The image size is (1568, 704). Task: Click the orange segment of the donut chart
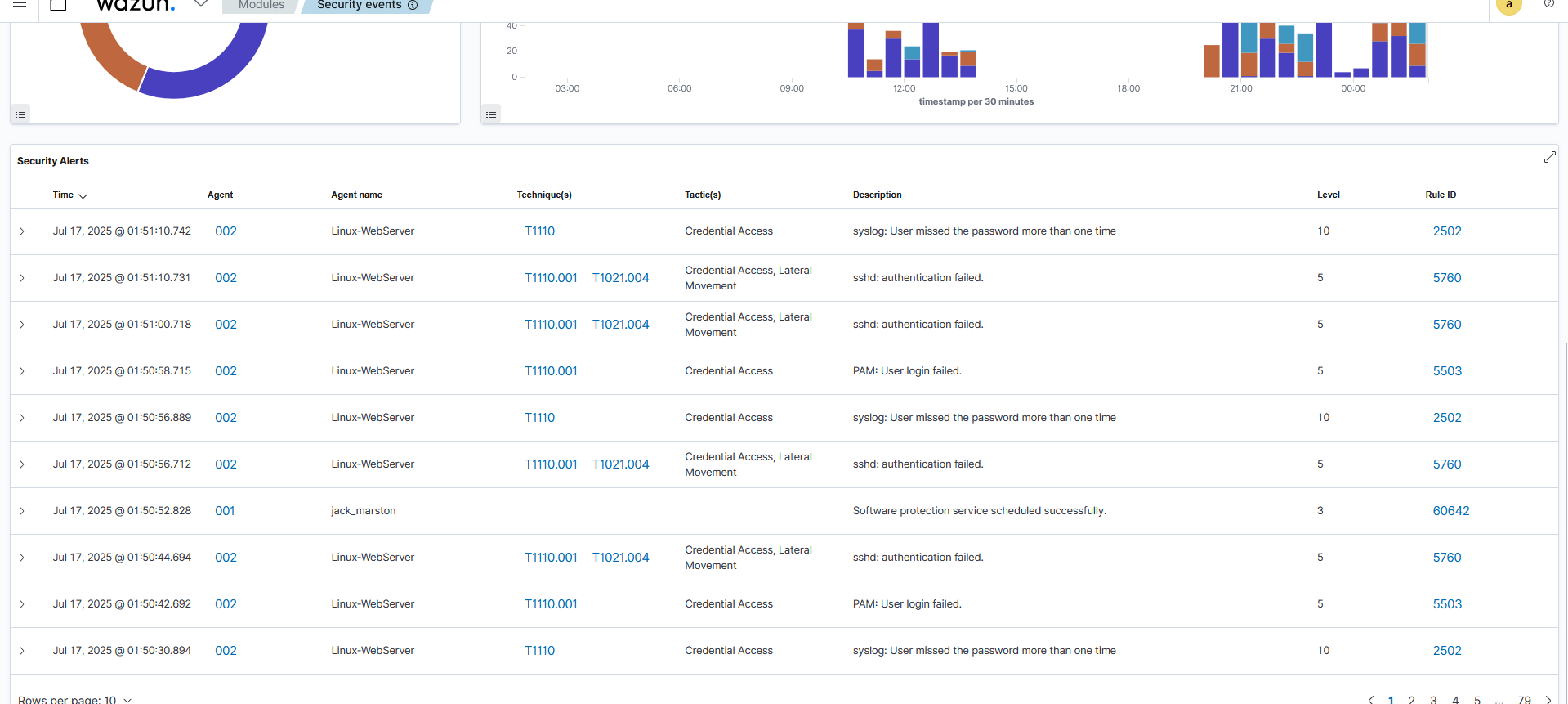(x=110, y=56)
